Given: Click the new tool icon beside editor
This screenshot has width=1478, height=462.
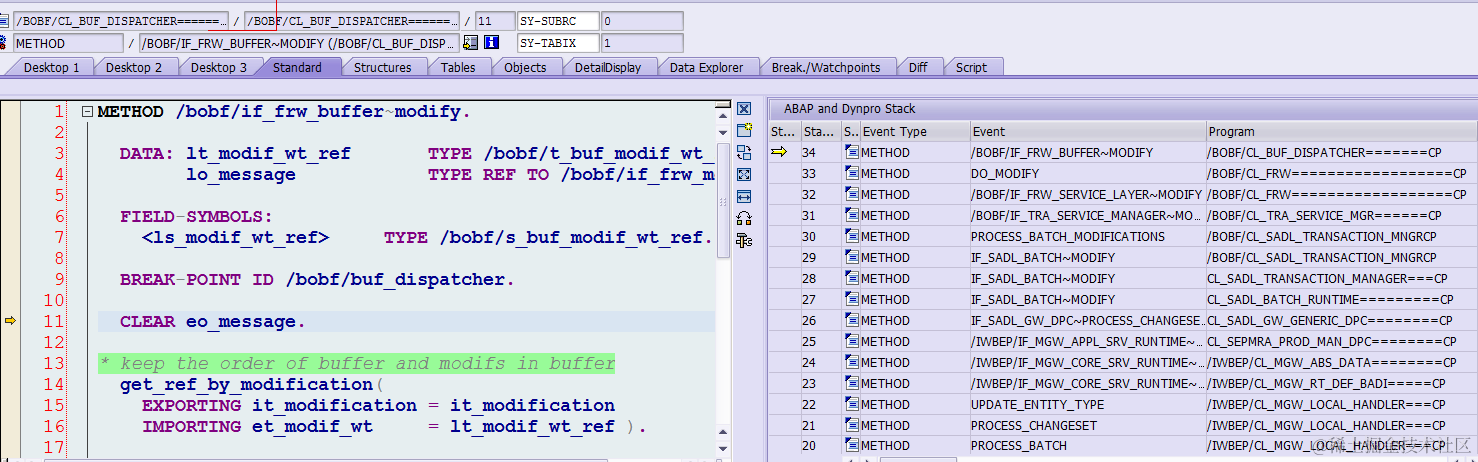Looking at the screenshot, I should [743, 130].
